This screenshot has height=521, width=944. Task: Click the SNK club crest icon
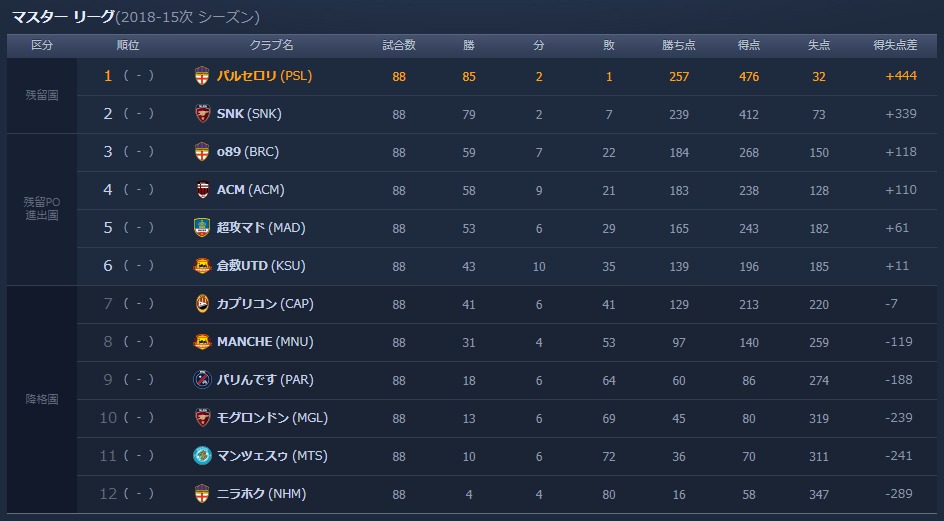[202, 114]
